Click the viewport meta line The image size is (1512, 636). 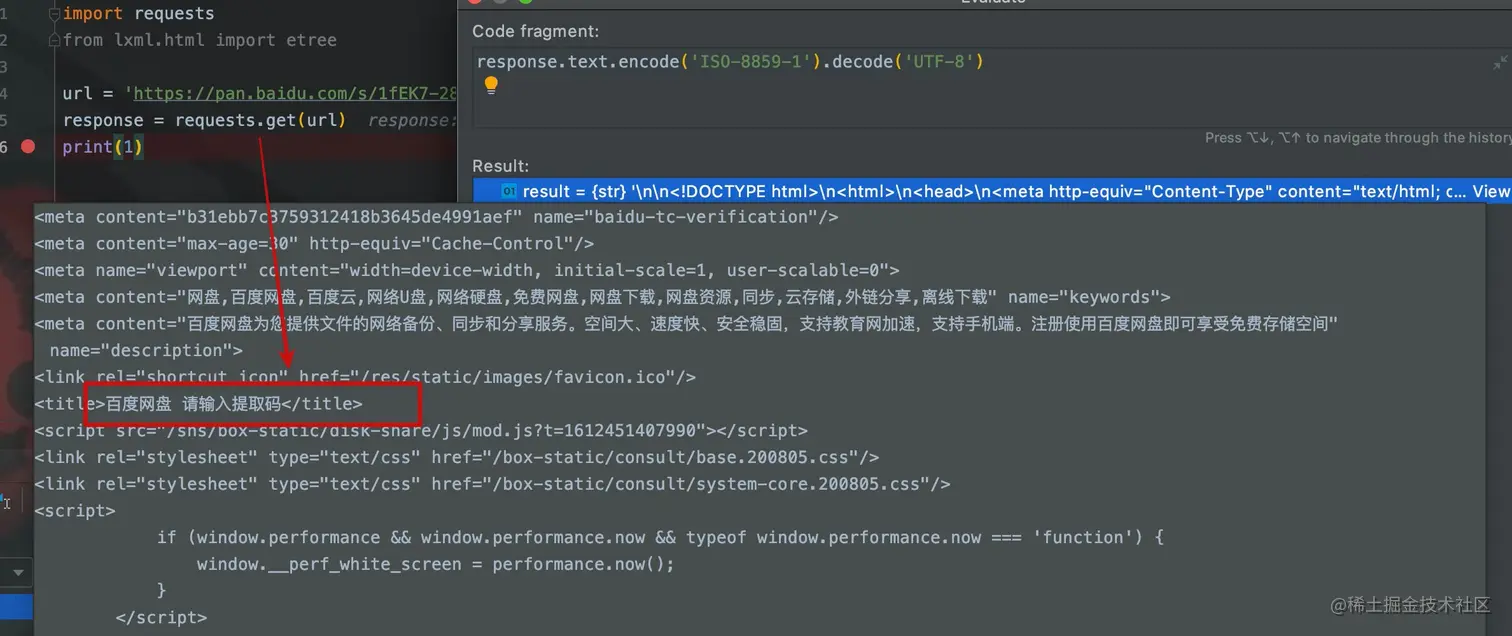pos(467,270)
